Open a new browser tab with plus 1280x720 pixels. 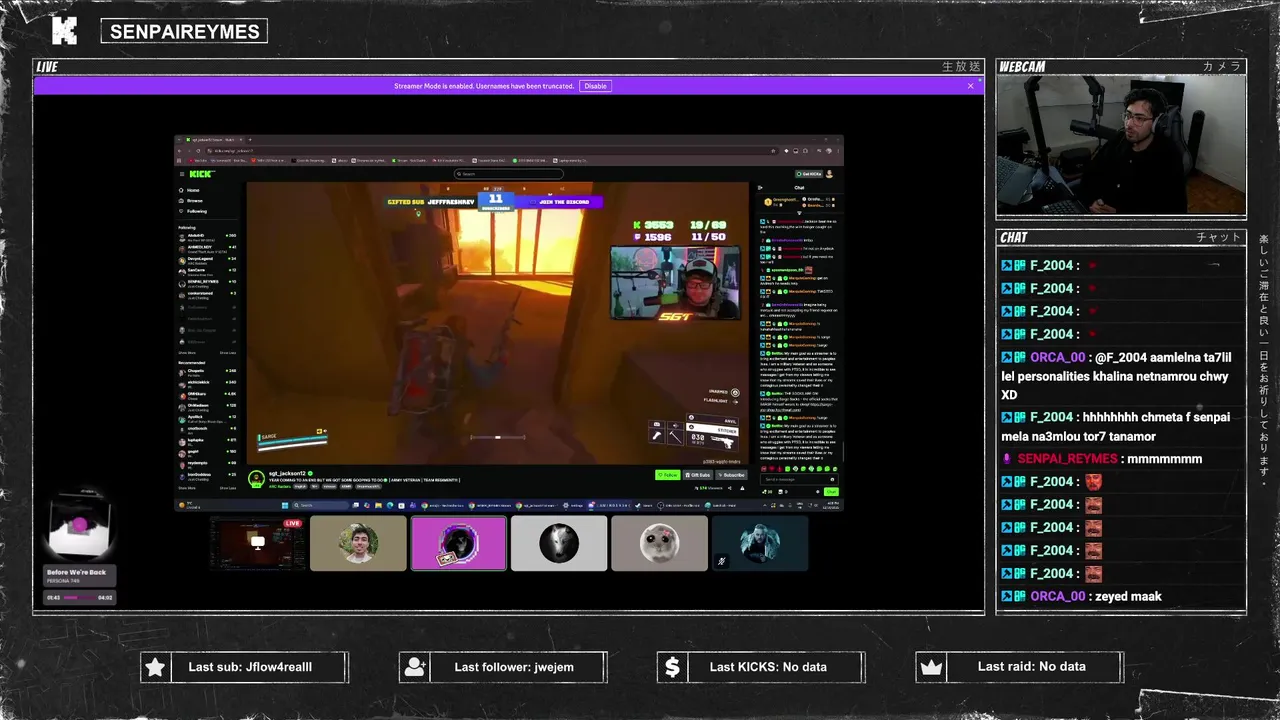click(x=250, y=140)
